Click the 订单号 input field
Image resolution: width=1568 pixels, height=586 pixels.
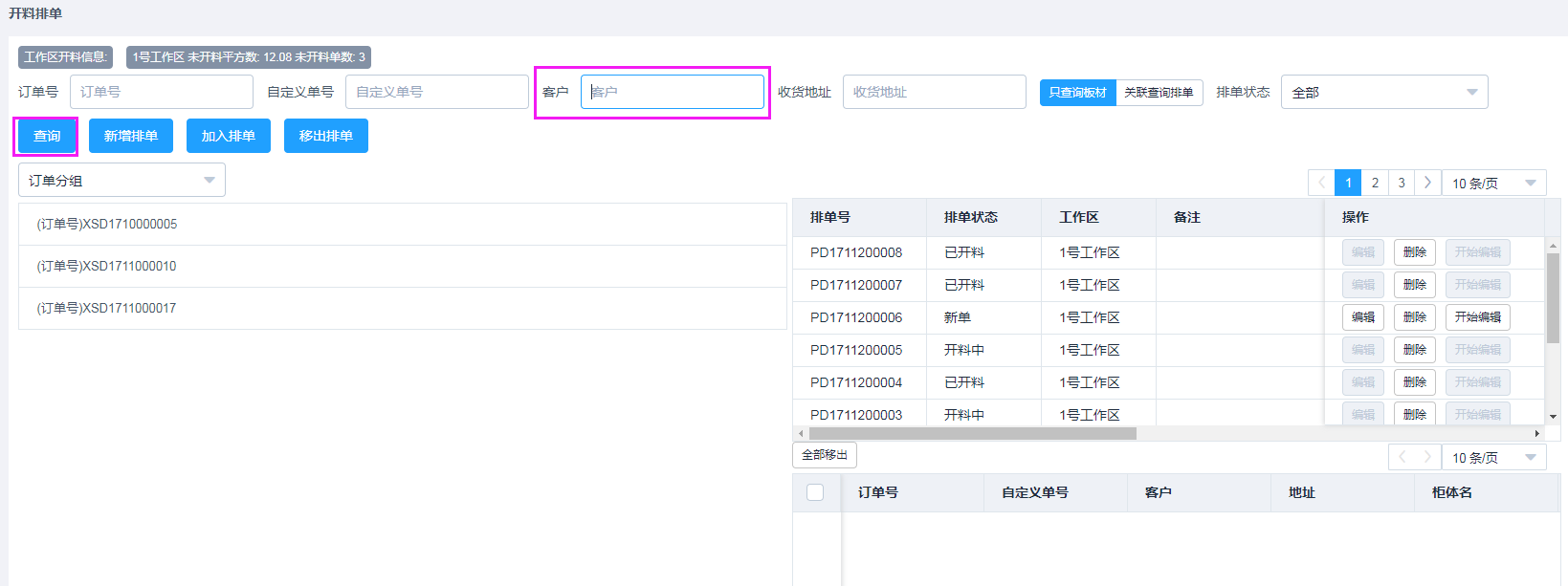[161, 93]
